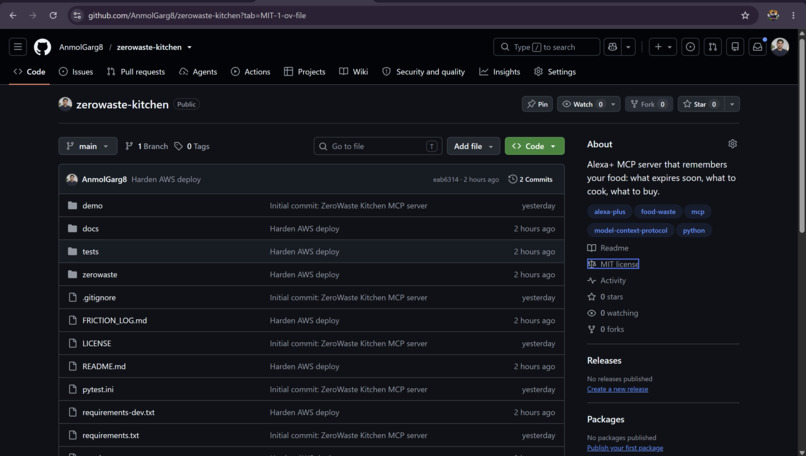The height and width of the screenshot is (456, 806).
Task: Open the notifications inbox icon
Action: 758,47
